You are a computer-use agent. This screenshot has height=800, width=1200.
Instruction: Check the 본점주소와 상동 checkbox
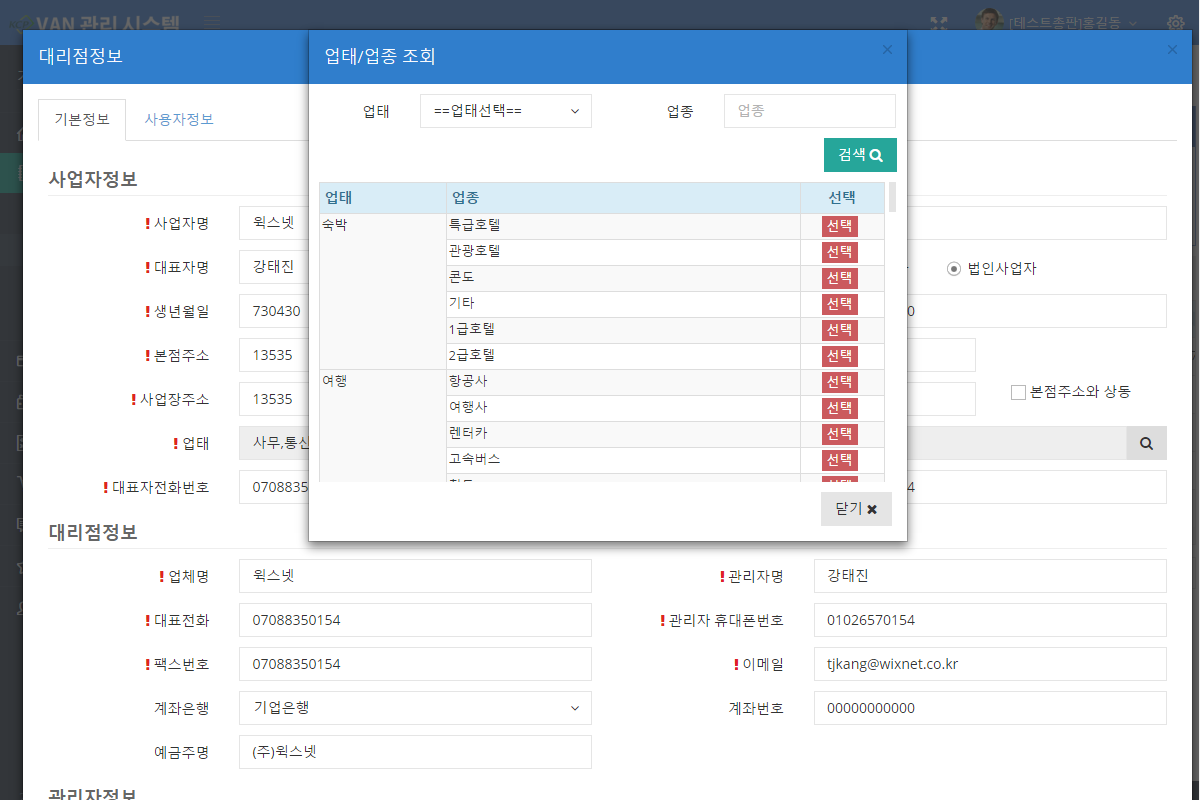1018,392
